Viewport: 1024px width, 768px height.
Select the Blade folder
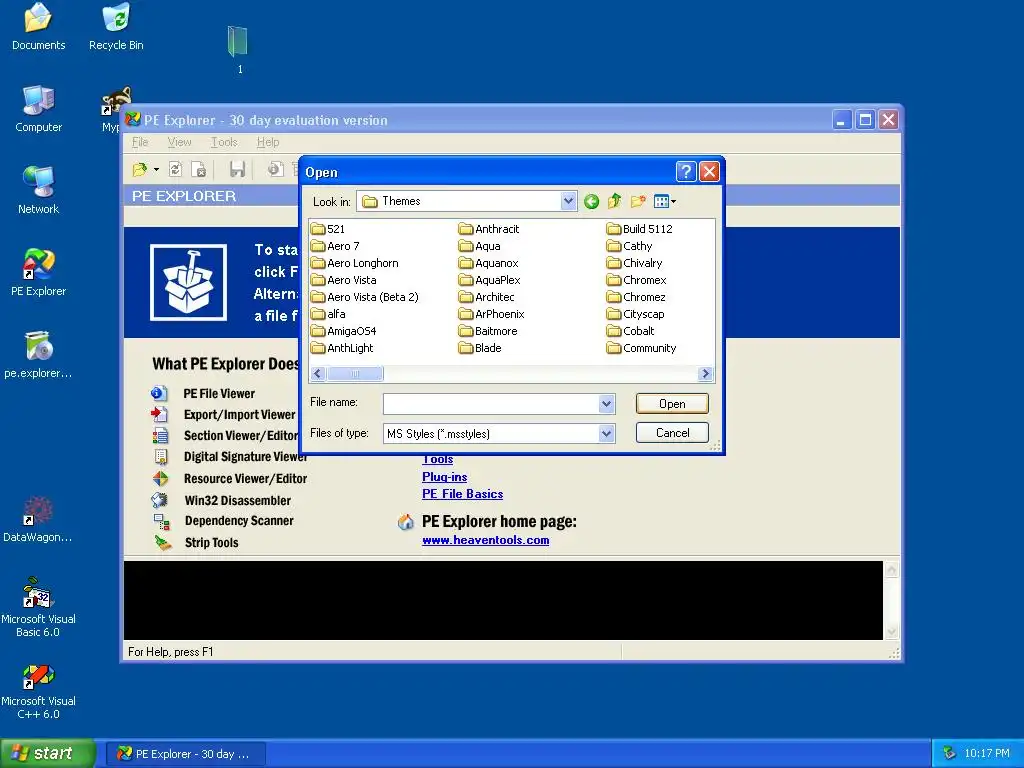pos(481,348)
